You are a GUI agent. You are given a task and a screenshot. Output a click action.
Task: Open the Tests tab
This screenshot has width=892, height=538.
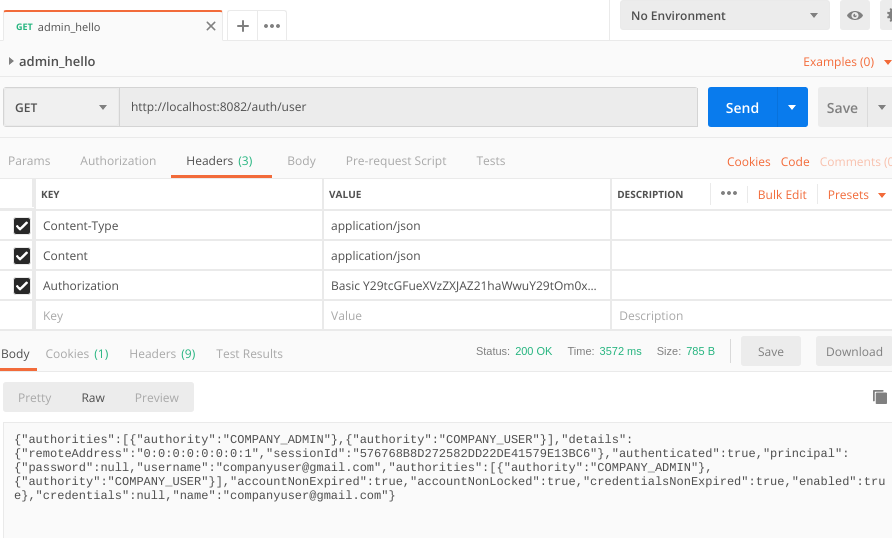click(x=490, y=161)
